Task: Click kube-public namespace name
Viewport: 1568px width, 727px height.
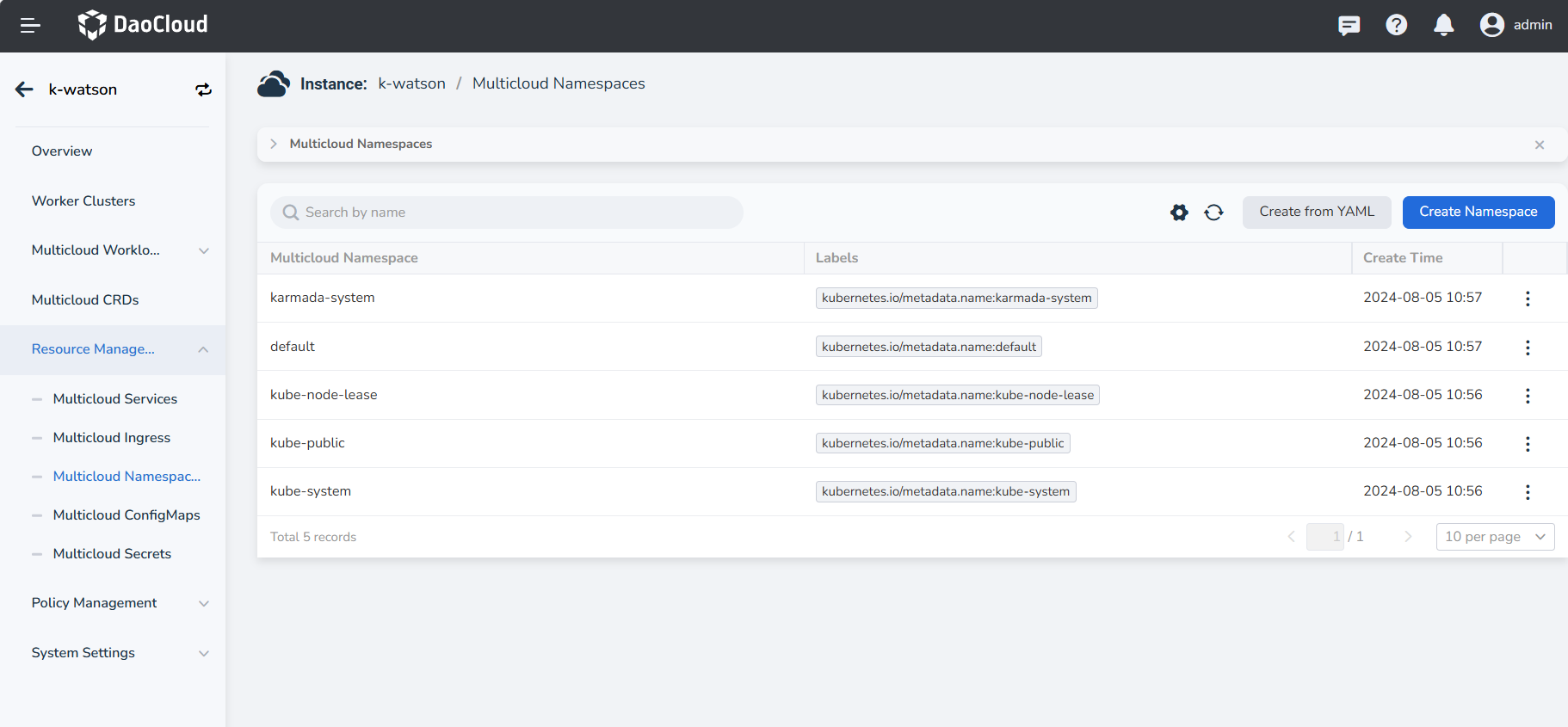Action: click(307, 443)
